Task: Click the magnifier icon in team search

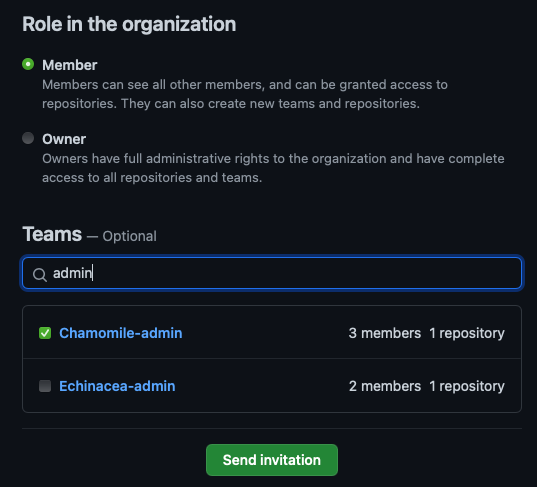Action: point(40,275)
